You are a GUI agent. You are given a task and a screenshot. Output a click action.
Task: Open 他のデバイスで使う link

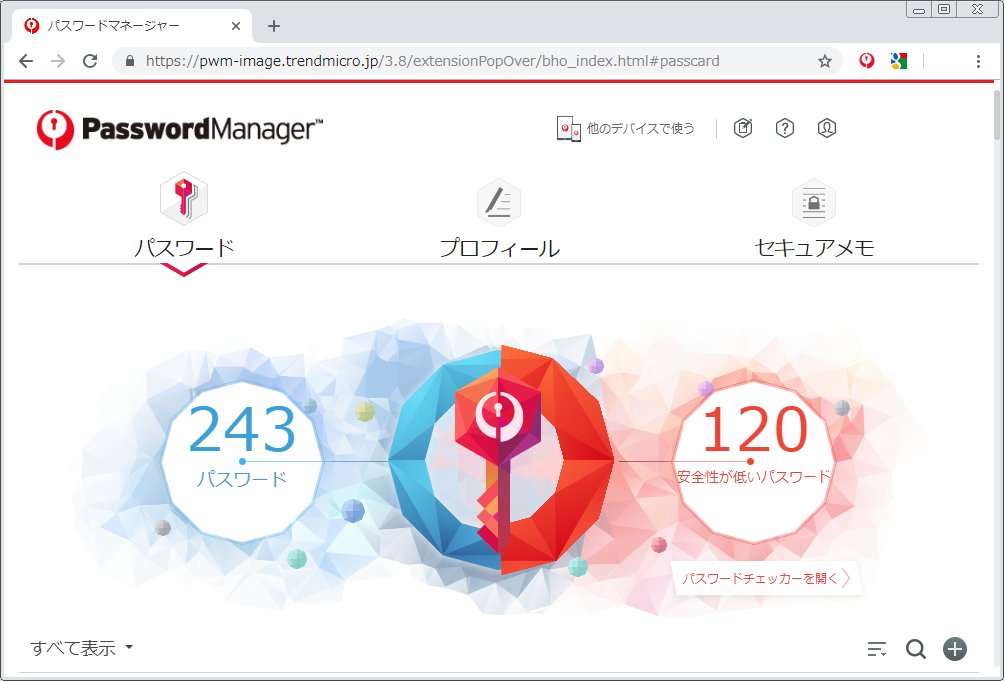[x=640, y=129]
